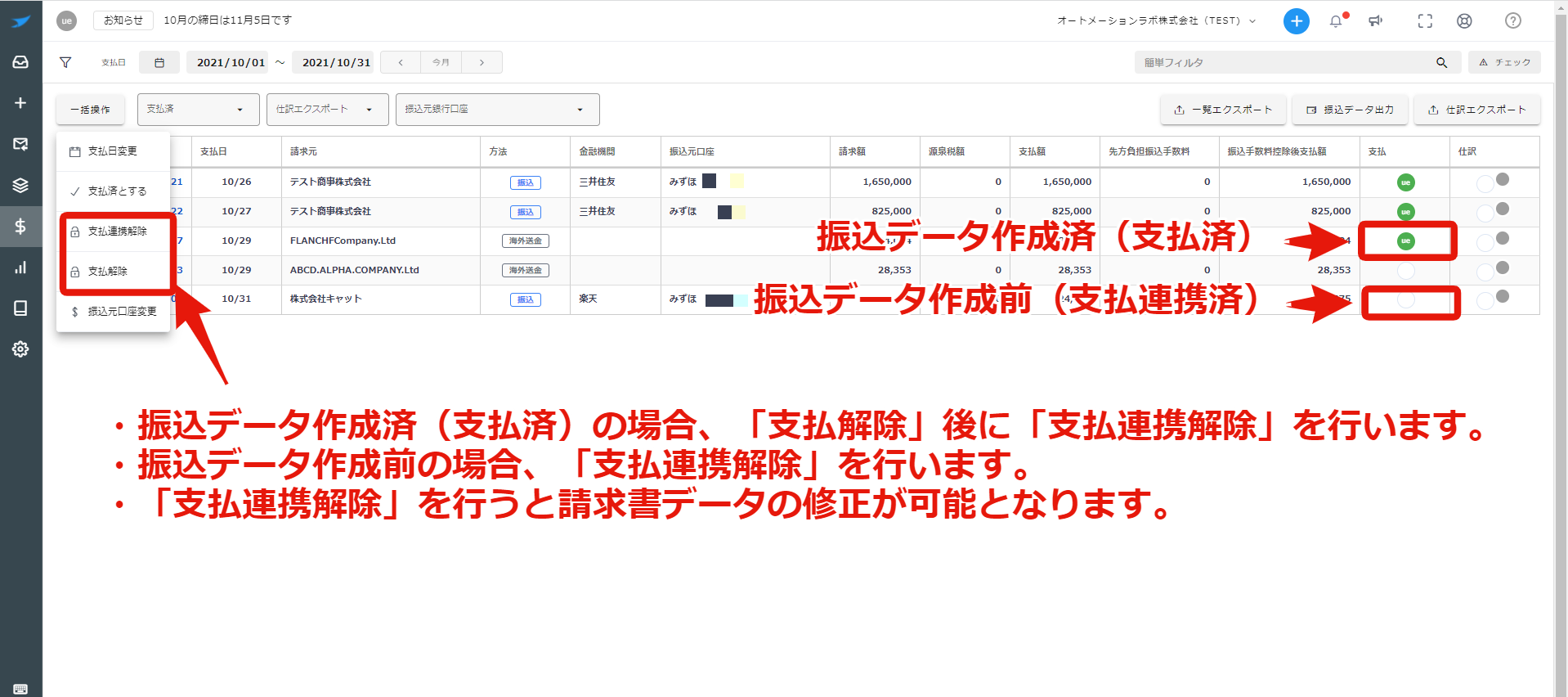Open the 一括操作 bulk actions menu
The image size is (1568, 697).
90,110
